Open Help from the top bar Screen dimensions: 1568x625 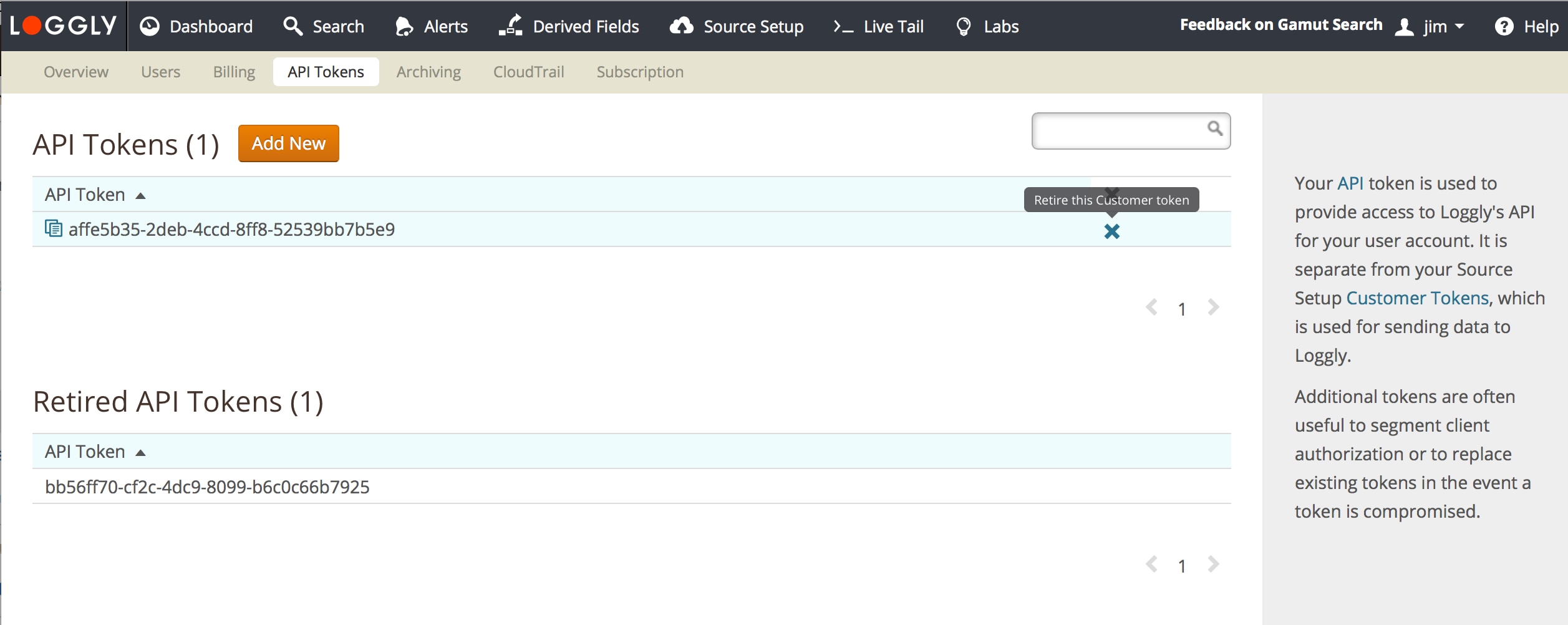tap(1527, 26)
